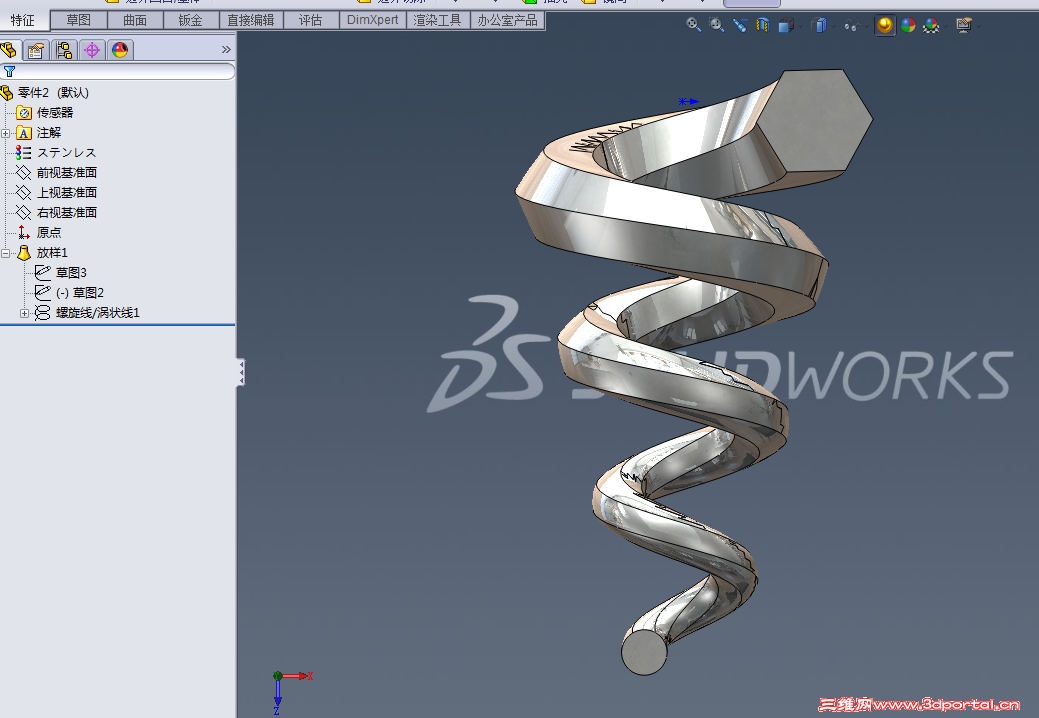
Task: Open the View Orientation dropdown arrow
Action: 801,26
